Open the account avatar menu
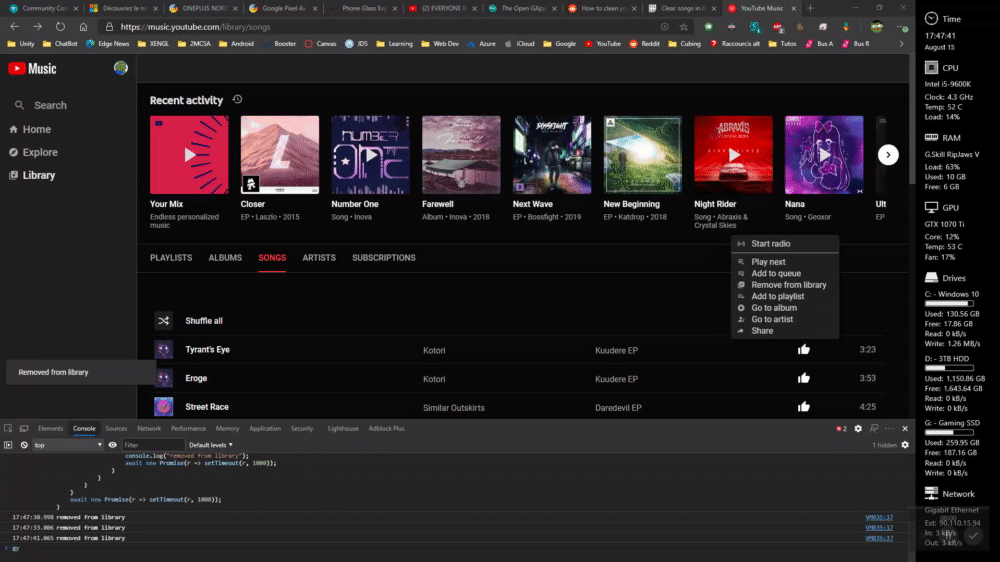 pos(121,68)
